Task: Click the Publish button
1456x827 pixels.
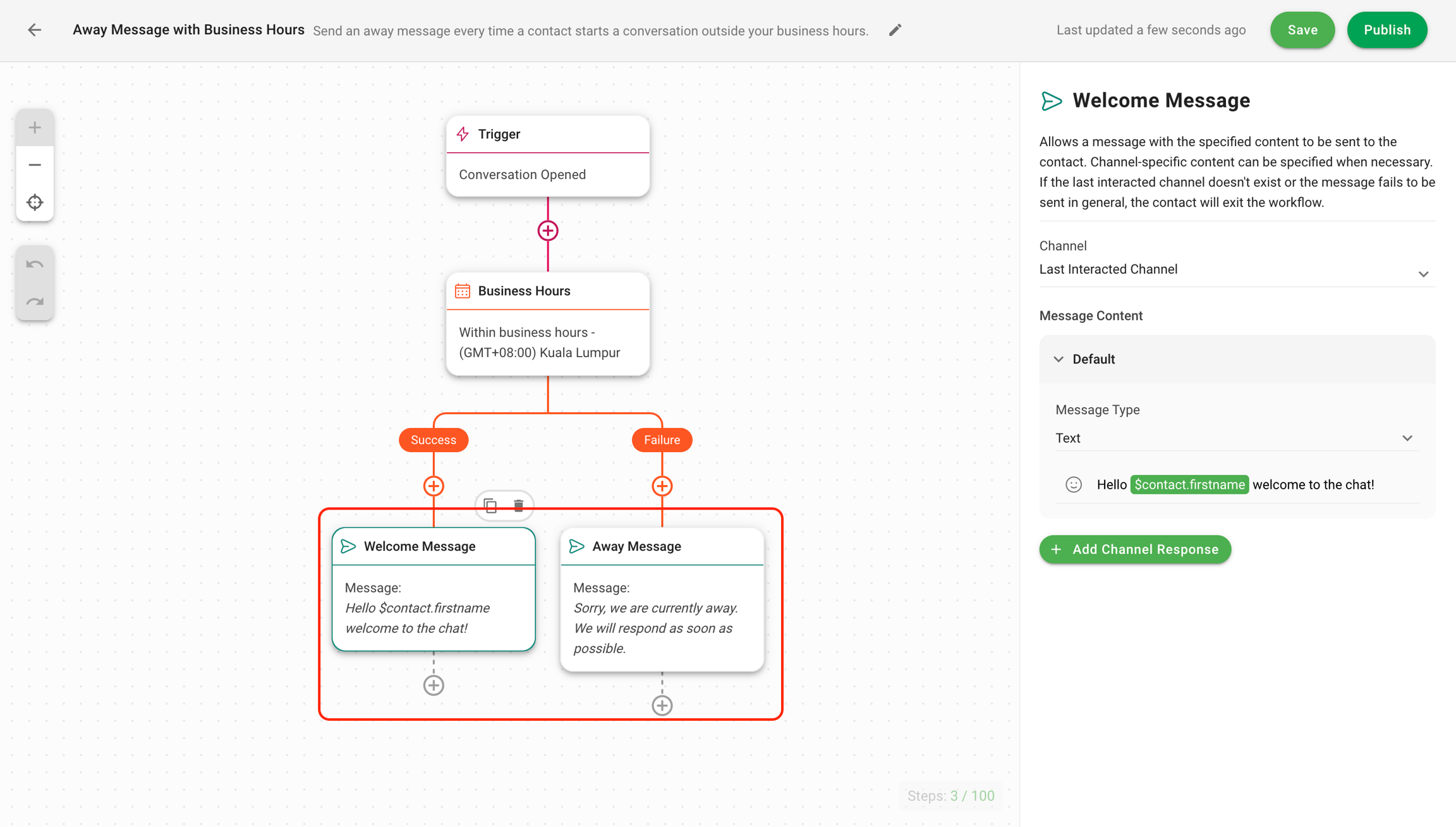Action: tap(1386, 30)
